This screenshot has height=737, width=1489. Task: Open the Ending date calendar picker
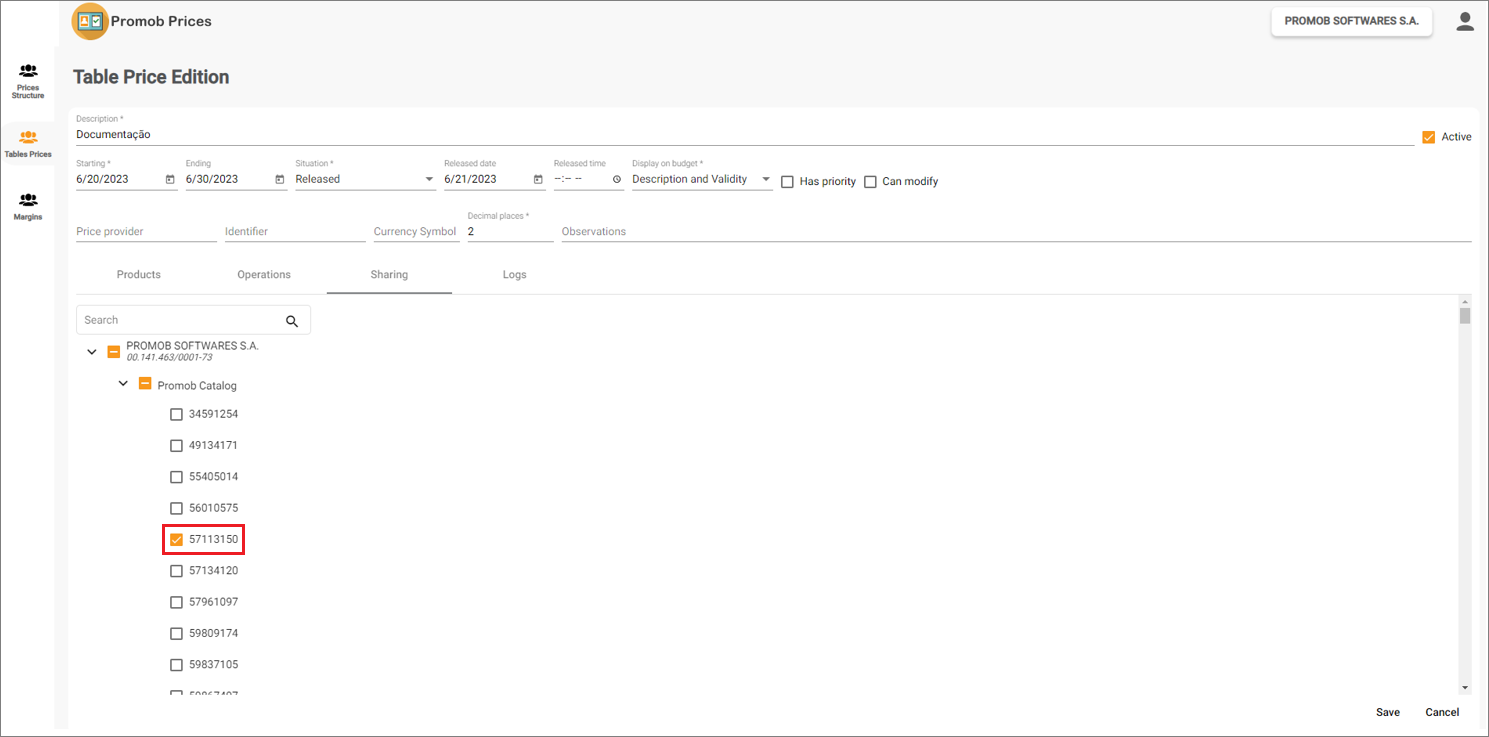click(280, 179)
